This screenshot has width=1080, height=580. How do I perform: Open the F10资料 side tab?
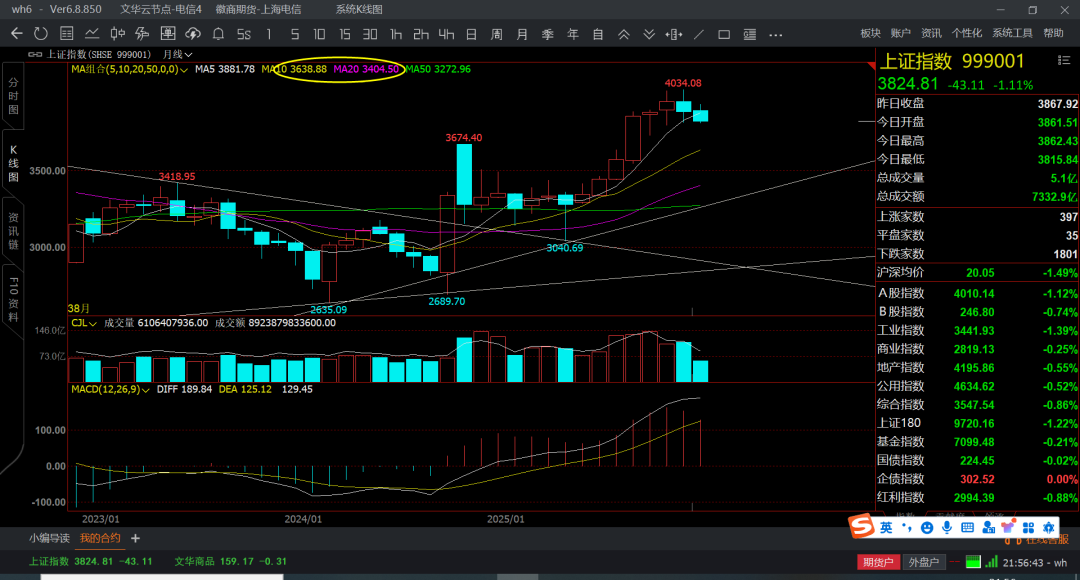13,300
